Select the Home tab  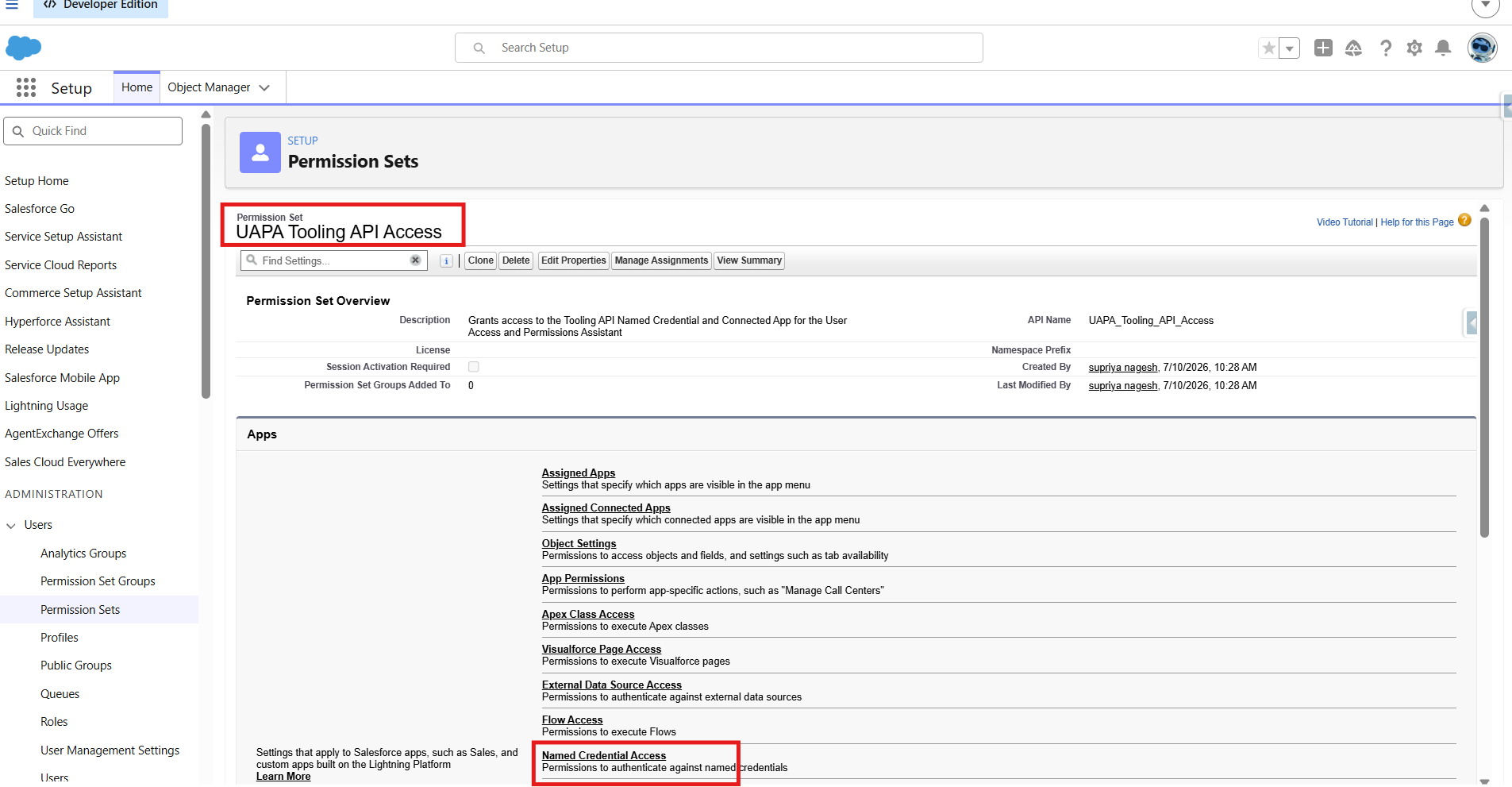coord(137,87)
